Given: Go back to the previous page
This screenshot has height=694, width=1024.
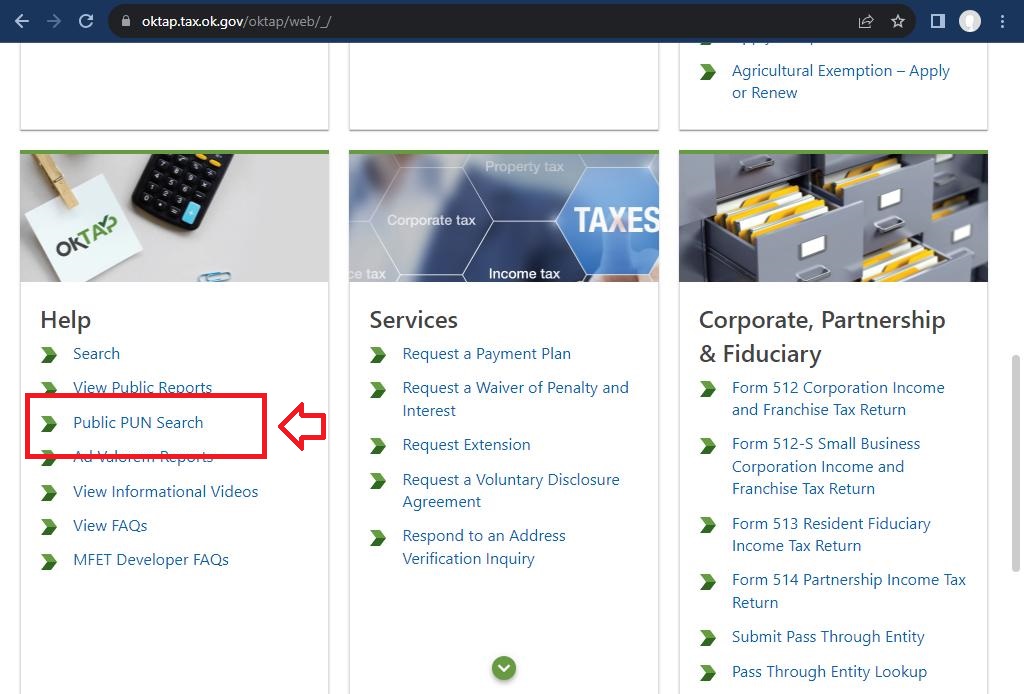Looking at the screenshot, I should click(x=22, y=22).
